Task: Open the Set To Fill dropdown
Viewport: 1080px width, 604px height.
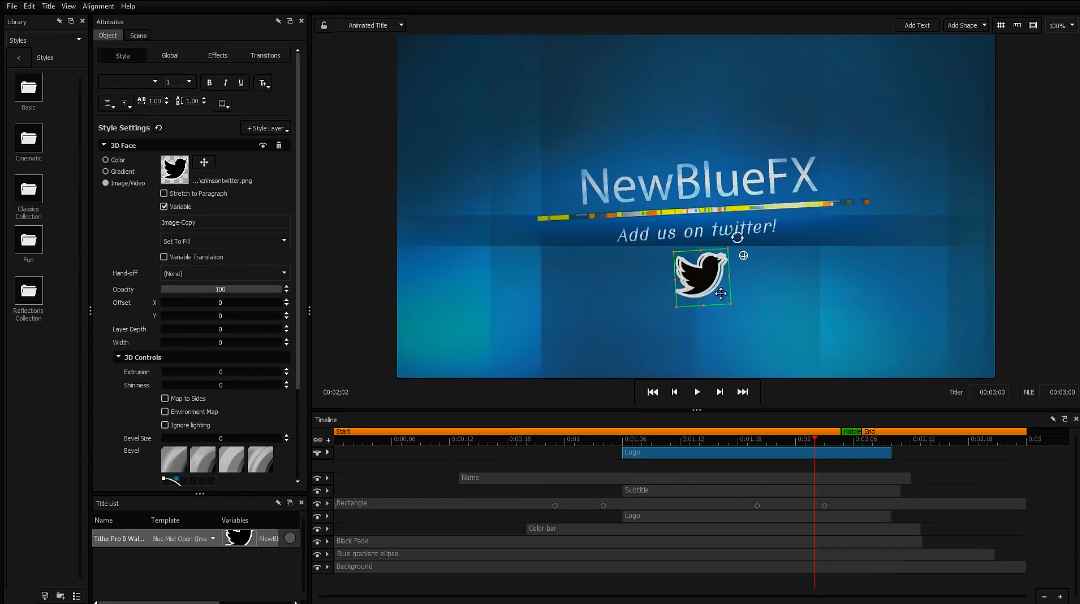Action: point(225,241)
